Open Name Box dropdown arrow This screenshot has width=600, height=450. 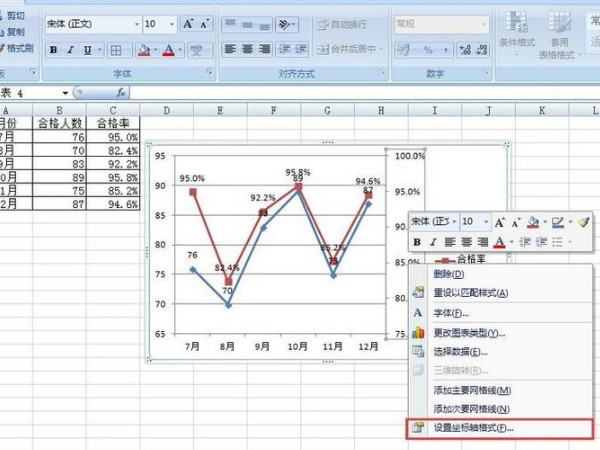coord(65,93)
